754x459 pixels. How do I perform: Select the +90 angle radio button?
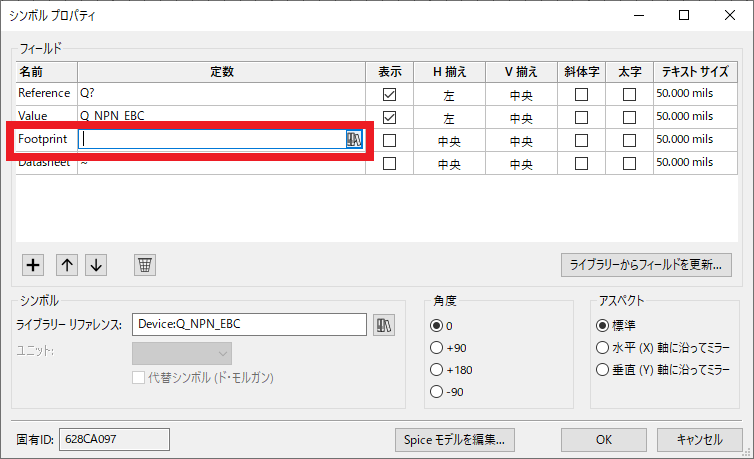coord(436,347)
